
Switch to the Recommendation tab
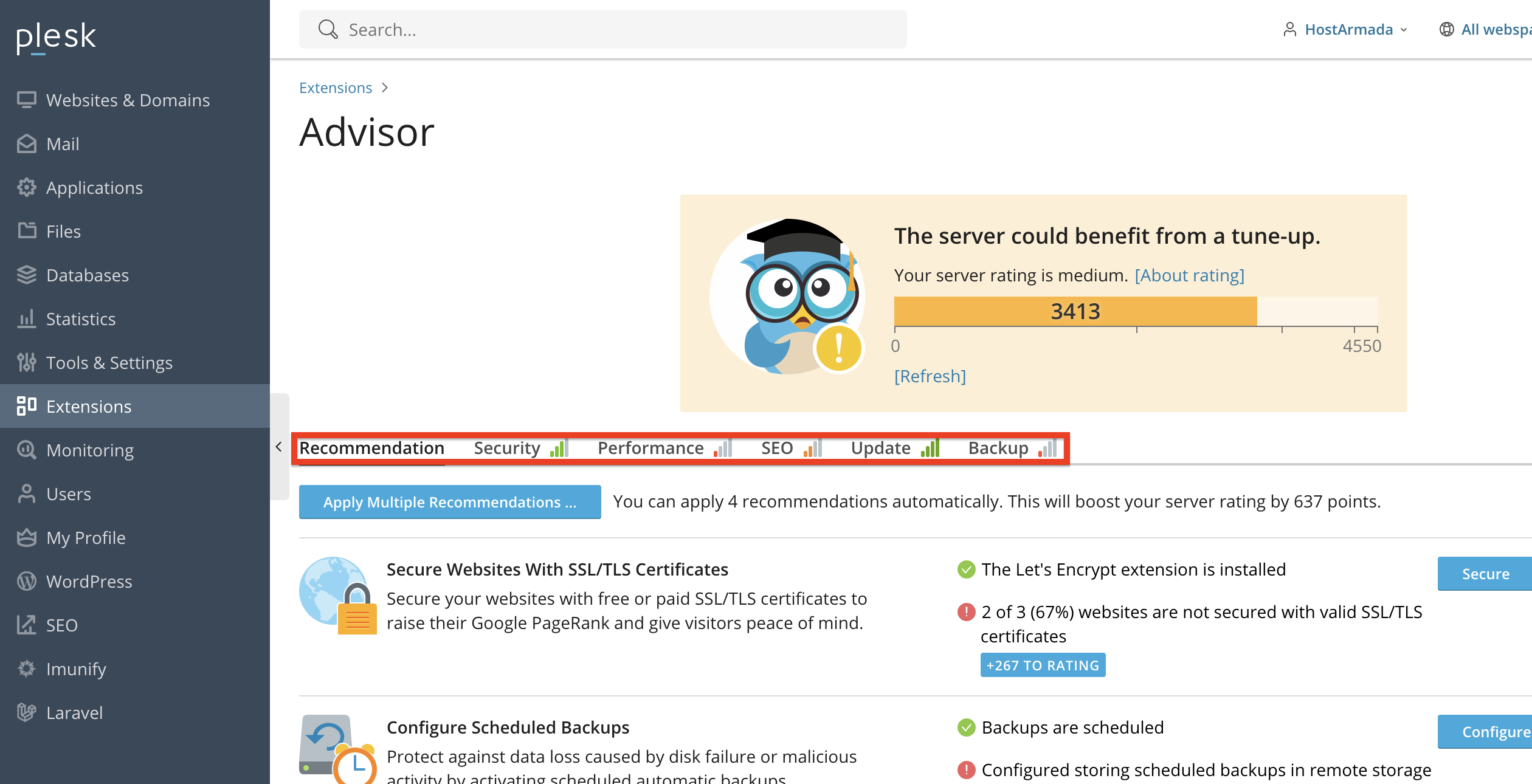372,448
